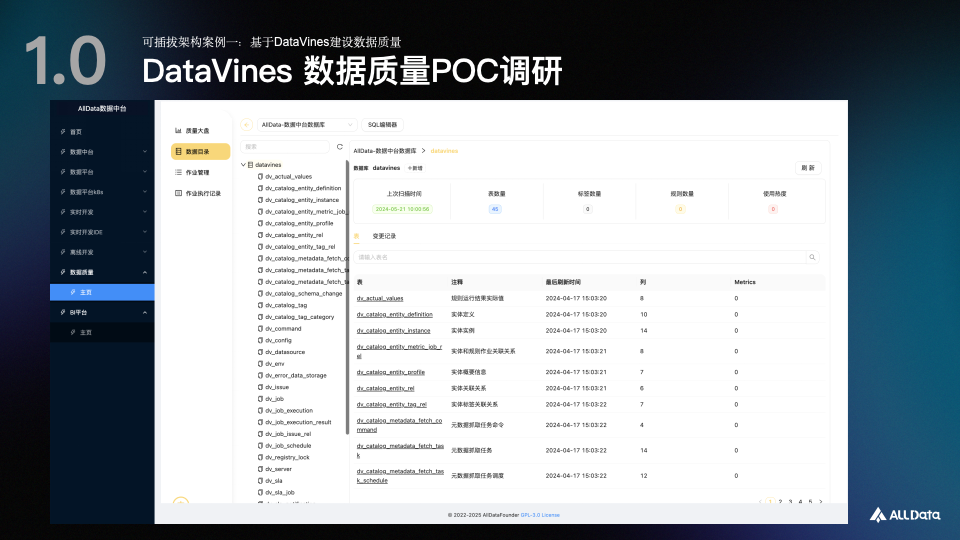Switch to the 表 tab
Screen dimensions: 960x540
coord(356,236)
